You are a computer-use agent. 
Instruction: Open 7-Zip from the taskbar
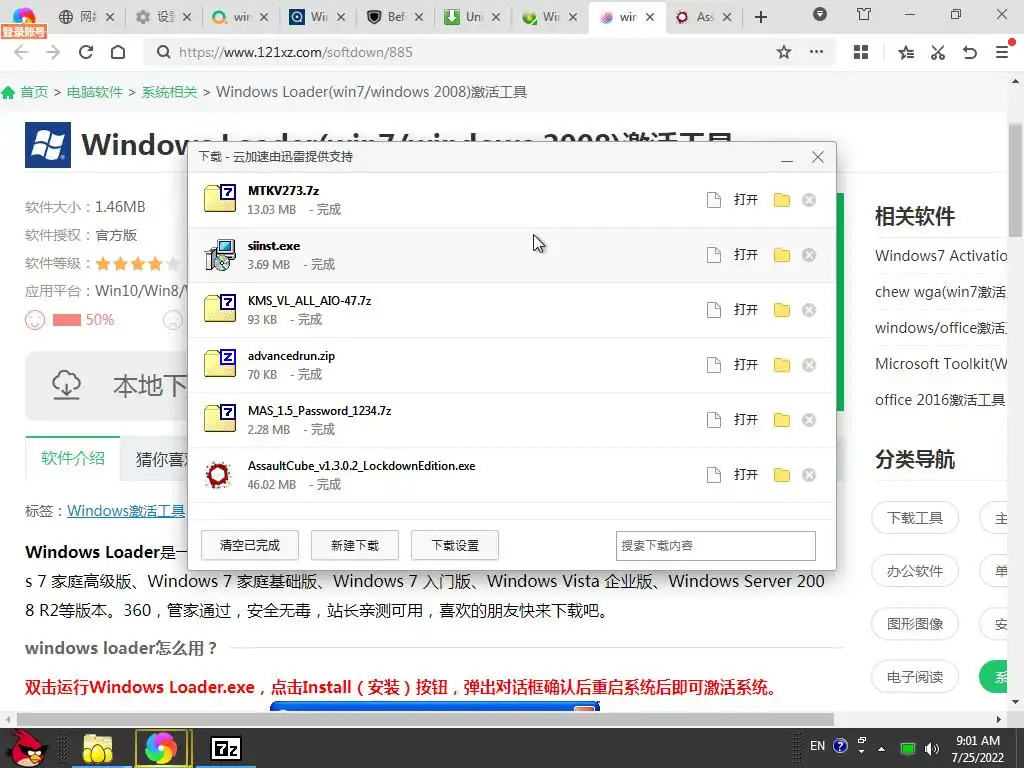click(226, 748)
